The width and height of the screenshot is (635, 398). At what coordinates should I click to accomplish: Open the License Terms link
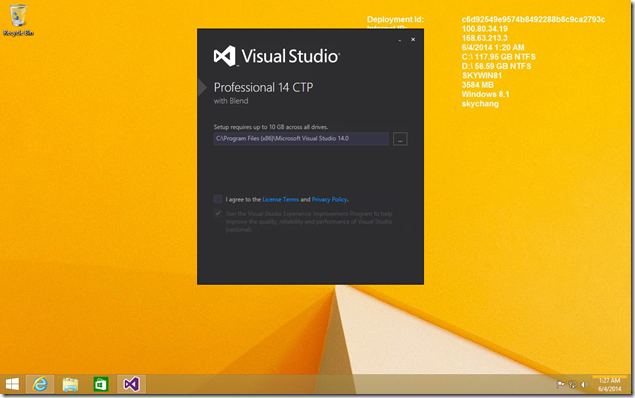(280, 199)
